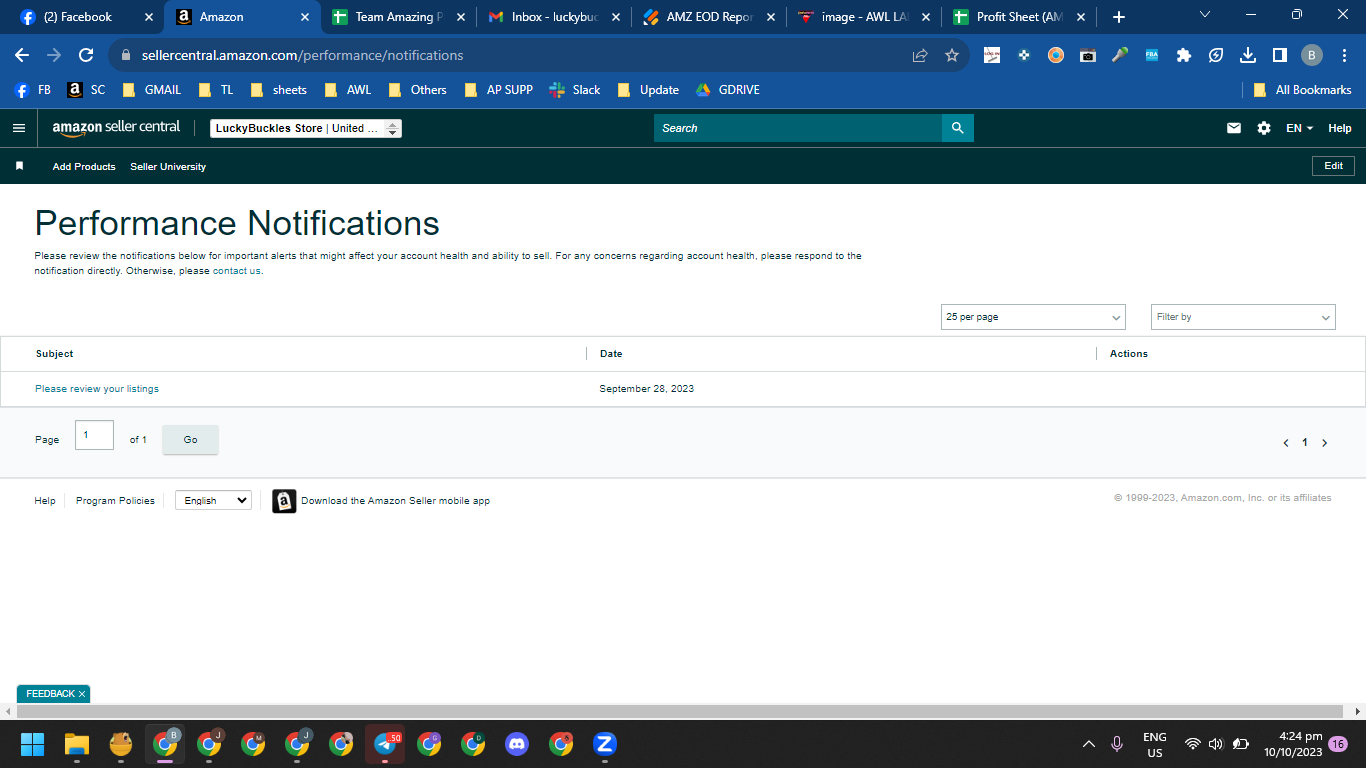Viewport: 1366px width, 768px height.
Task: Open the volume system tray icon
Action: [1216, 744]
